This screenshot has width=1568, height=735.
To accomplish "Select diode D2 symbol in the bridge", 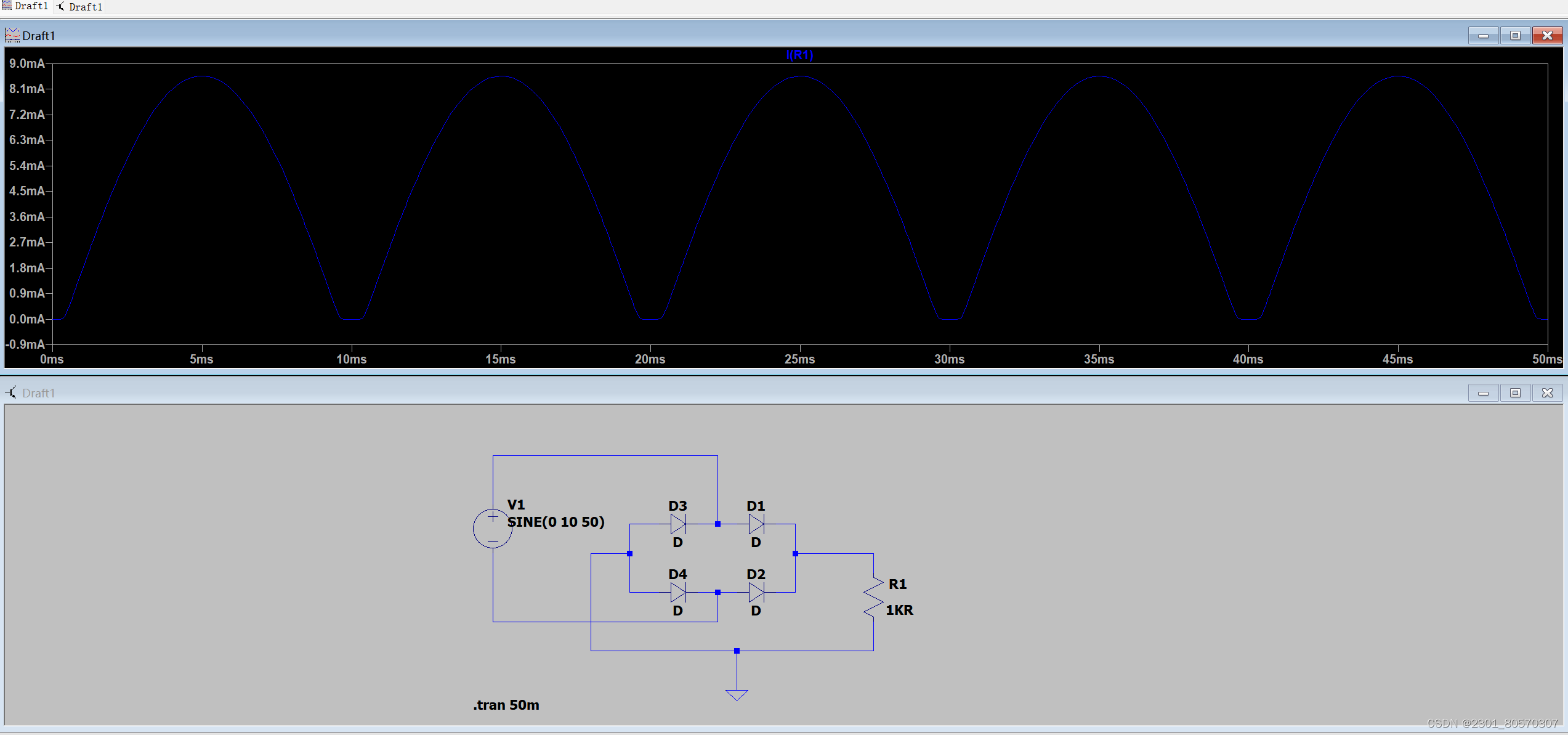I will [756, 593].
